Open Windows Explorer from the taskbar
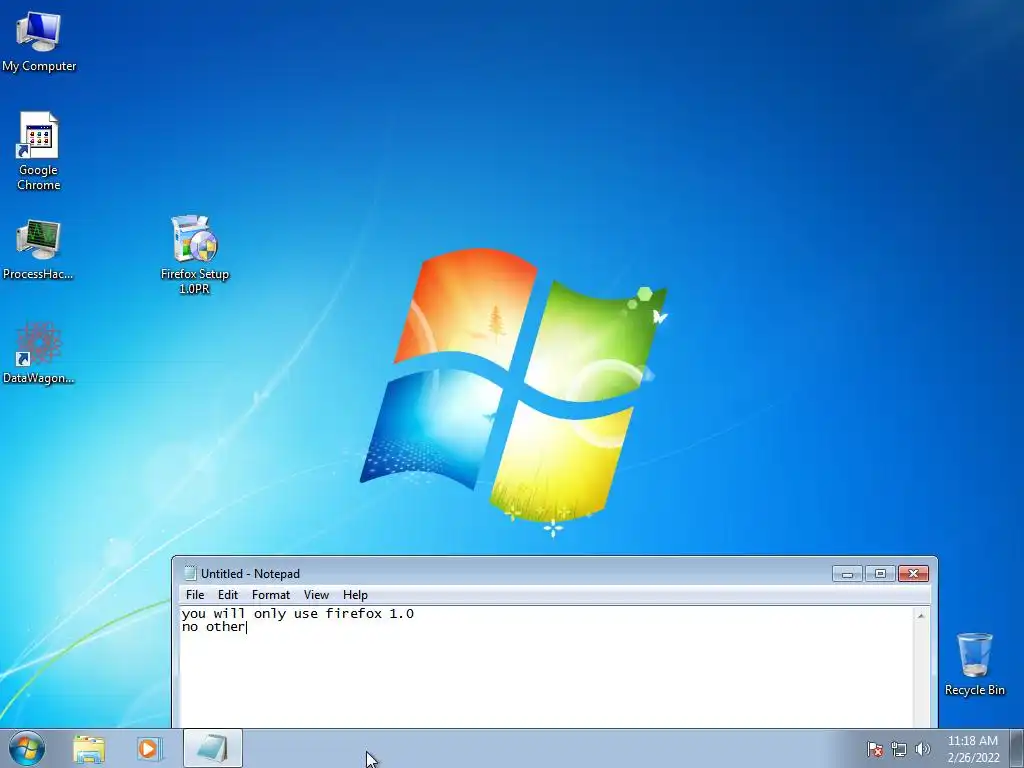Image resolution: width=1024 pixels, height=768 pixels. (x=89, y=748)
